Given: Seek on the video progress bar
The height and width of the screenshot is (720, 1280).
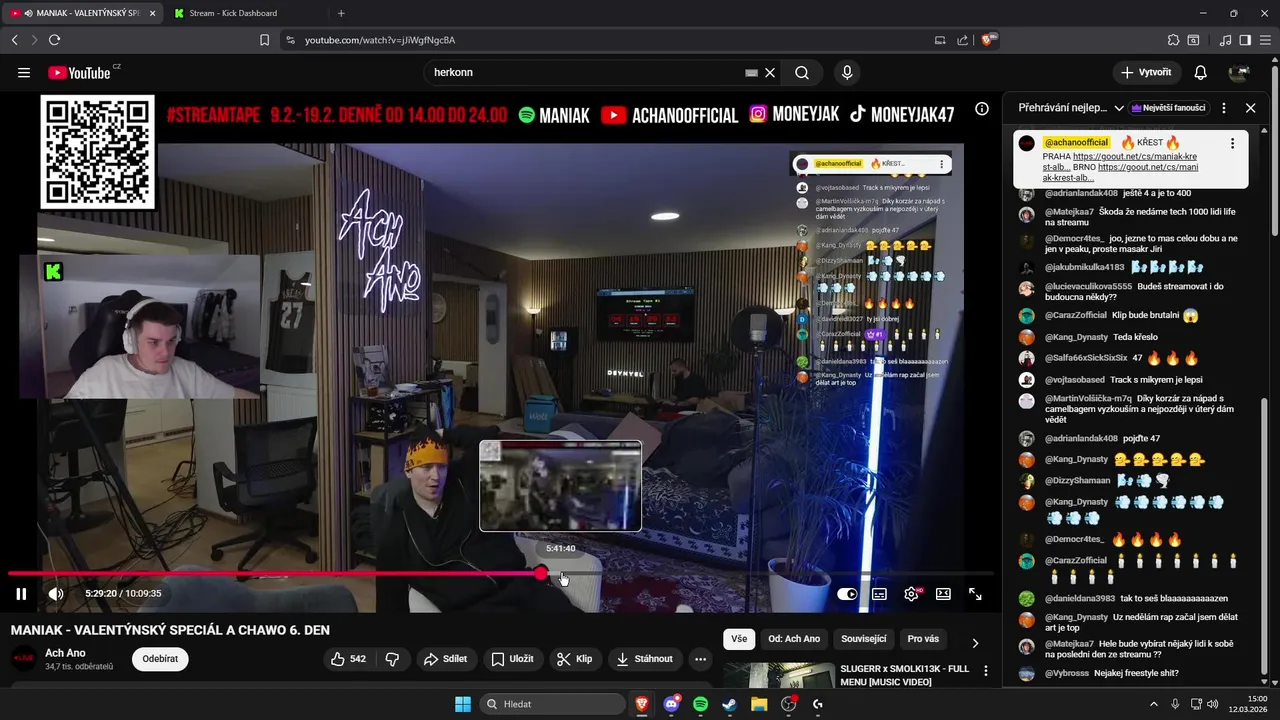Looking at the screenshot, I should click(500, 574).
